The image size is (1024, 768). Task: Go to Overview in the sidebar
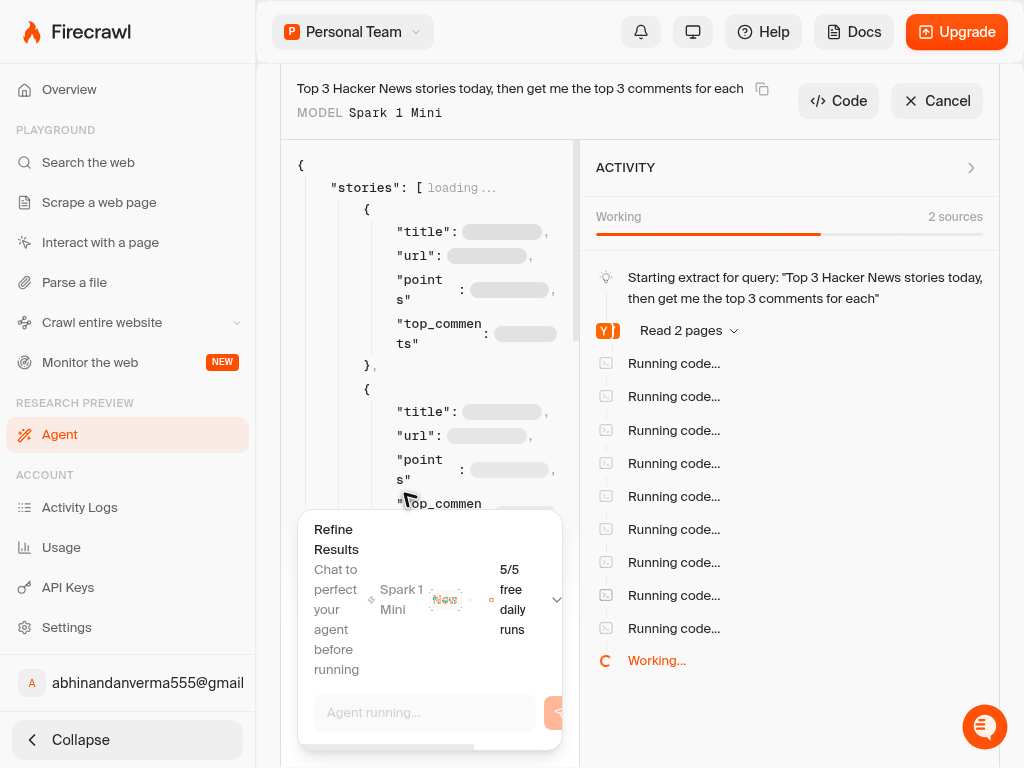pyautogui.click(x=127, y=89)
